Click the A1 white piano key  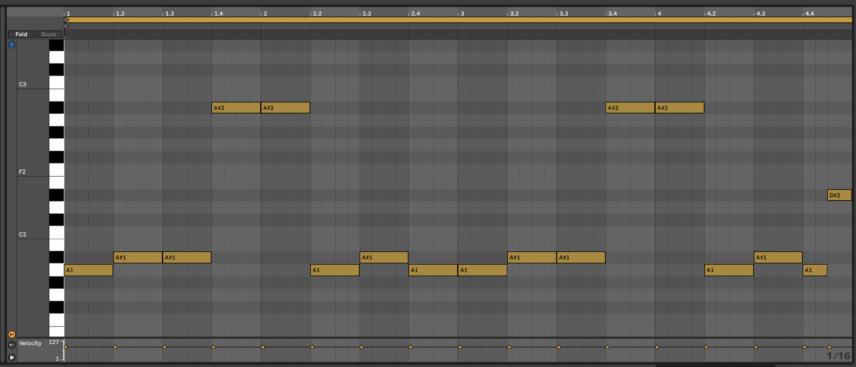56,270
